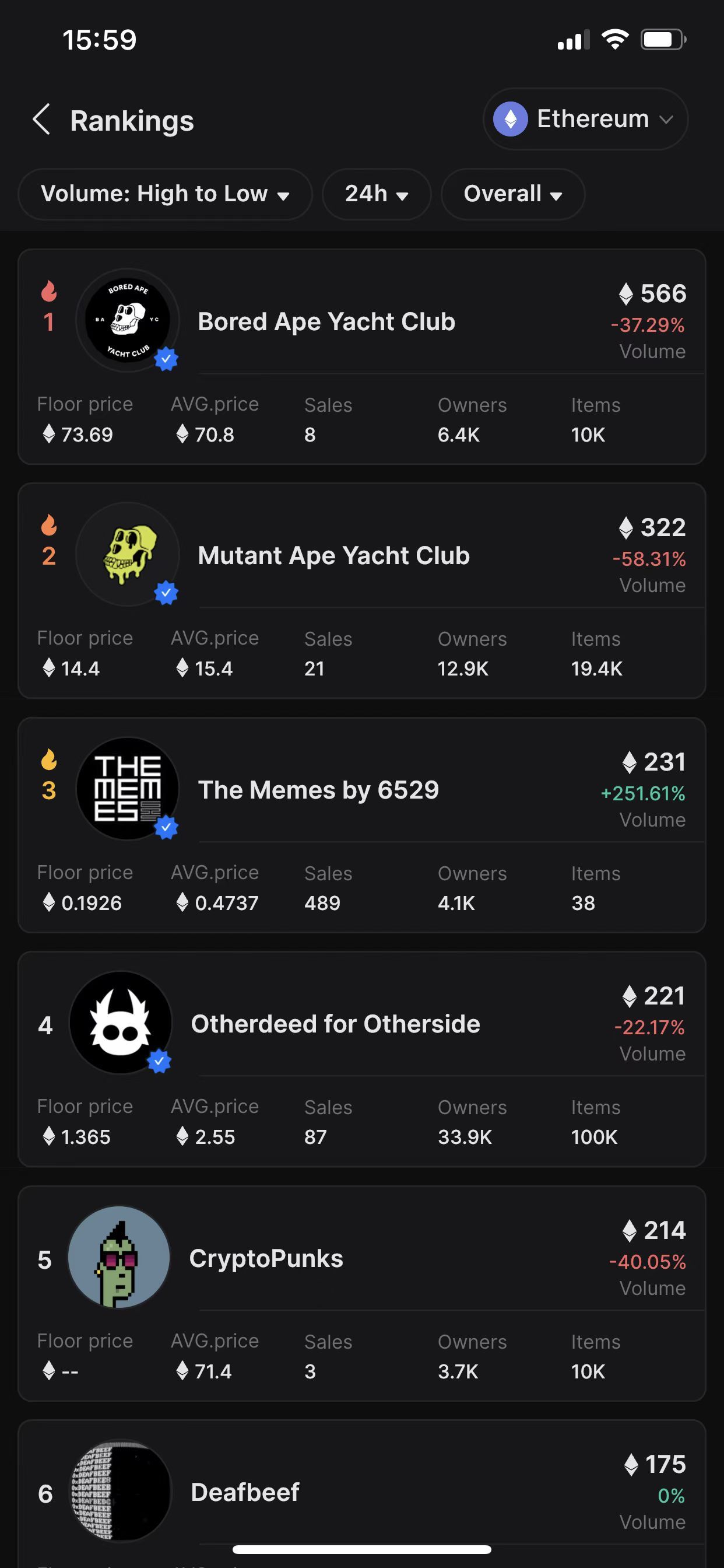724x1568 pixels.
Task: Open the Overall category dropdown
Action: pyautogui.click(x=513, y=194)
